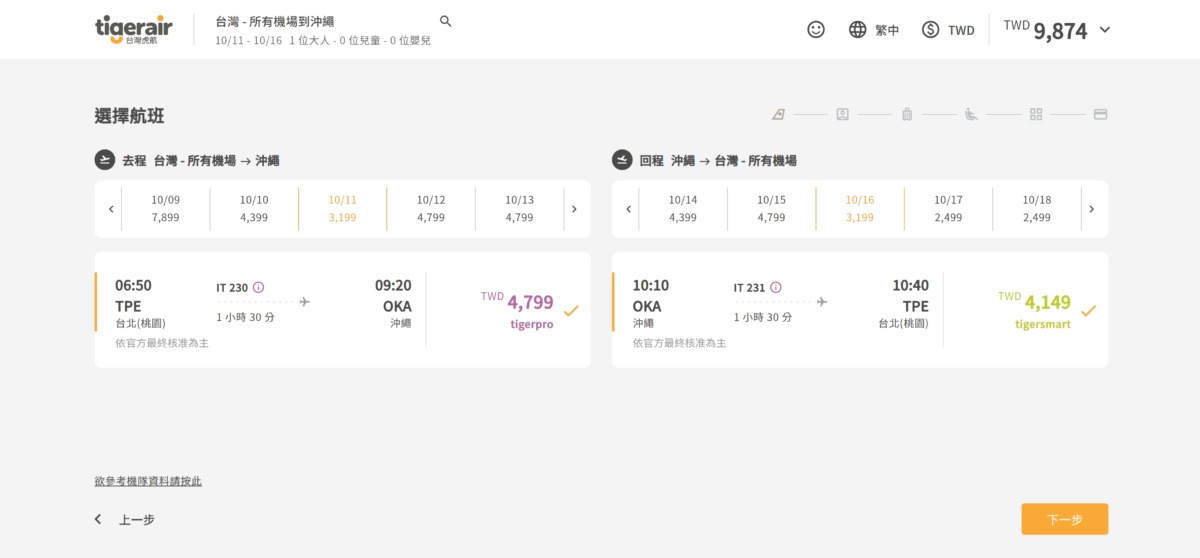Select outbound date 10/10 priced 4,399
The image size is (1200, 558).
point(254,209)
